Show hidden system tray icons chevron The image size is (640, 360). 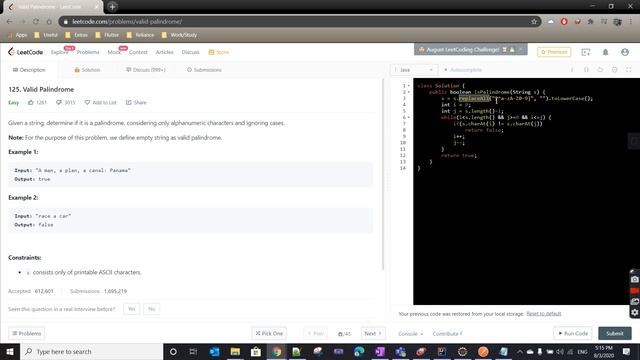(x=520, y=351)
